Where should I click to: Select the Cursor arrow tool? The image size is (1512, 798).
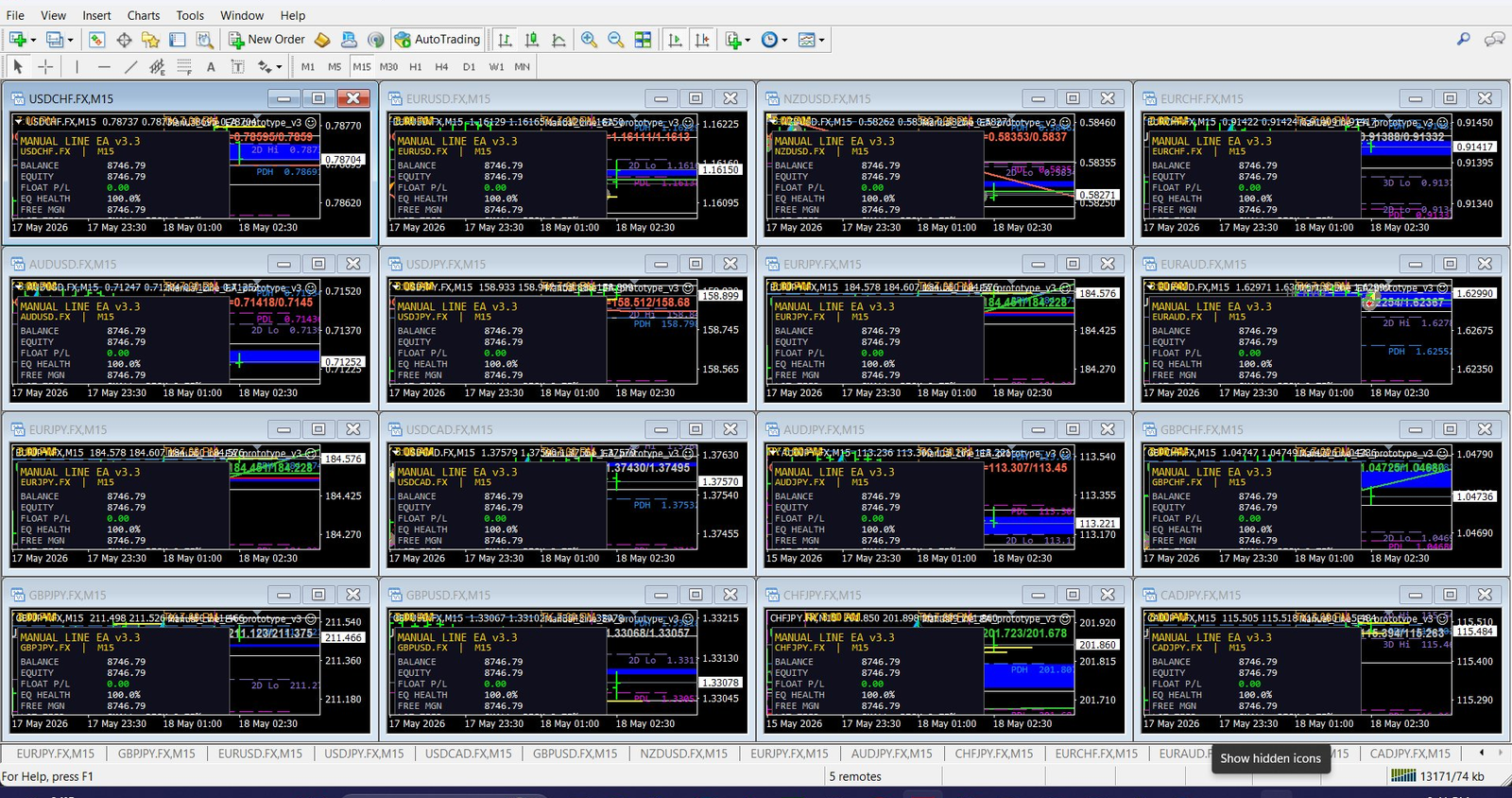18,66
